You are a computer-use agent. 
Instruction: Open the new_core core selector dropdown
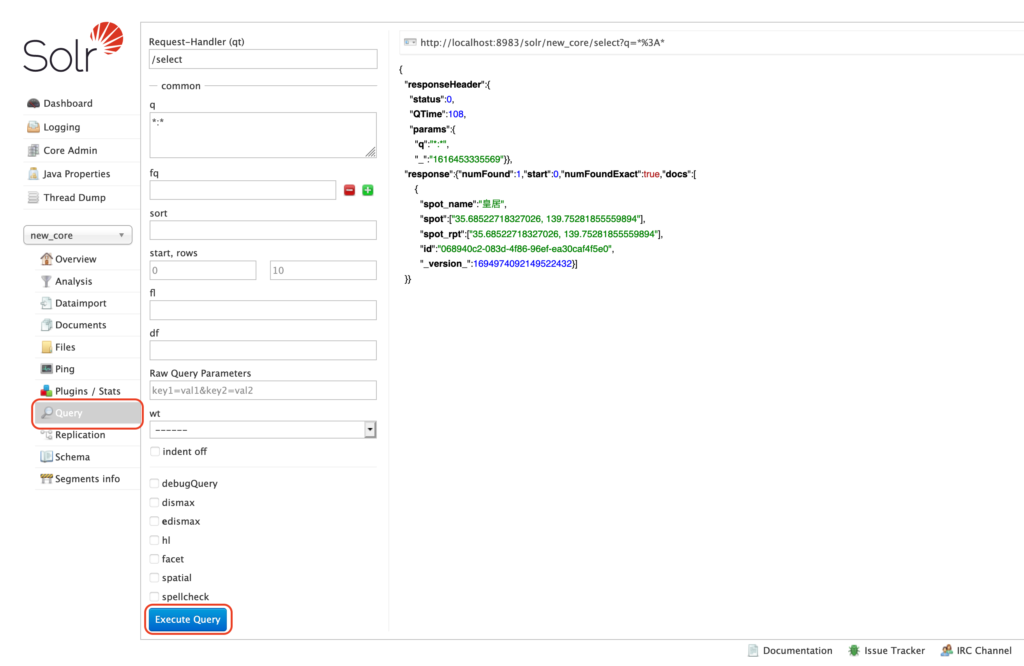(78, 235)
